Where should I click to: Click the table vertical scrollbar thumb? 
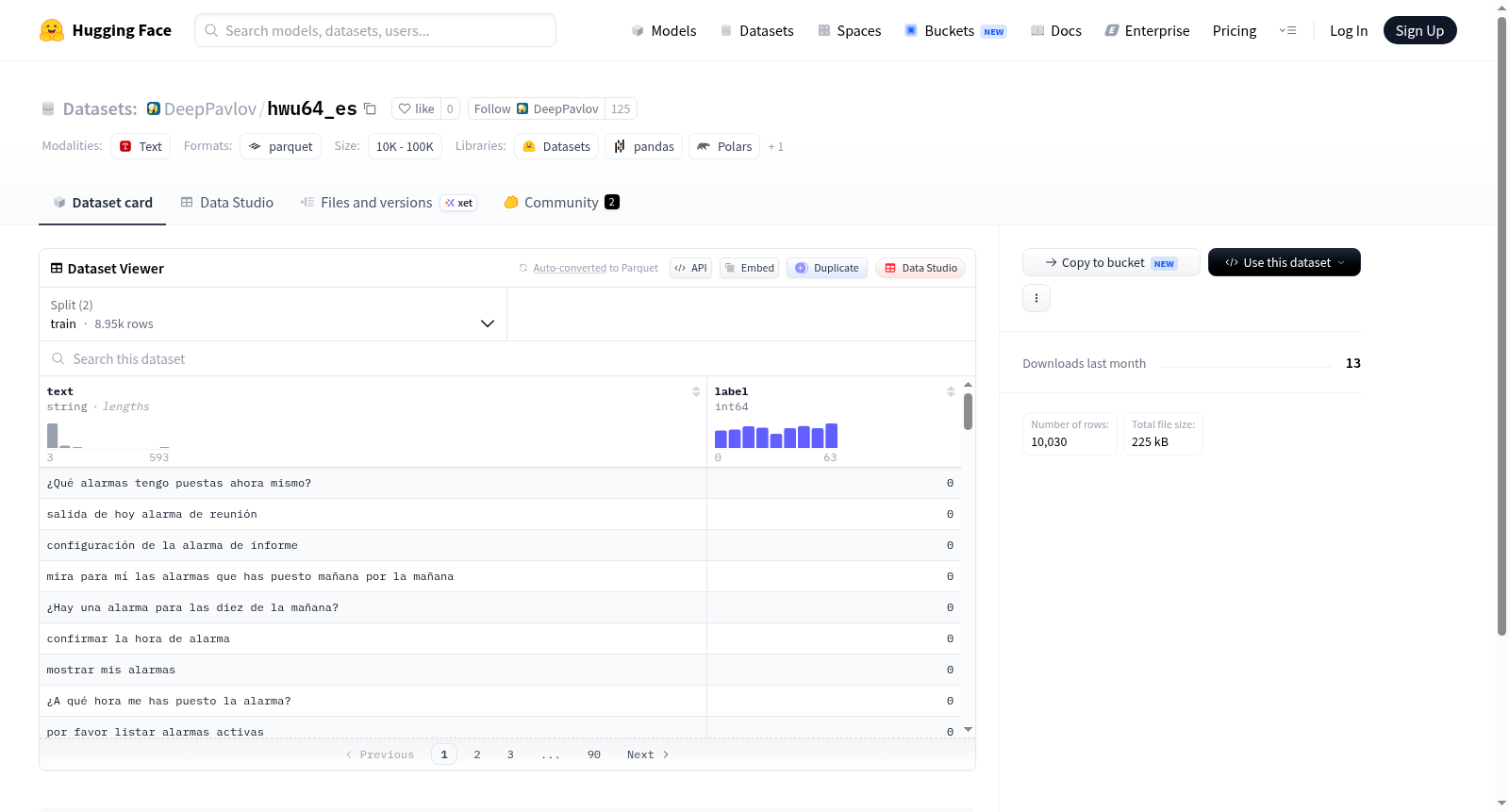click(x=968, y=411)
